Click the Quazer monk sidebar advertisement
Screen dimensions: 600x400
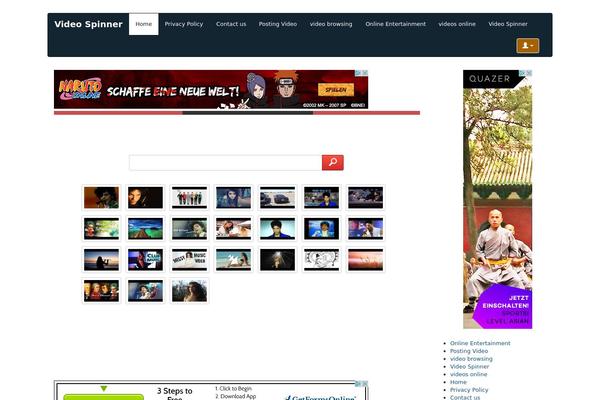point(497,199)
